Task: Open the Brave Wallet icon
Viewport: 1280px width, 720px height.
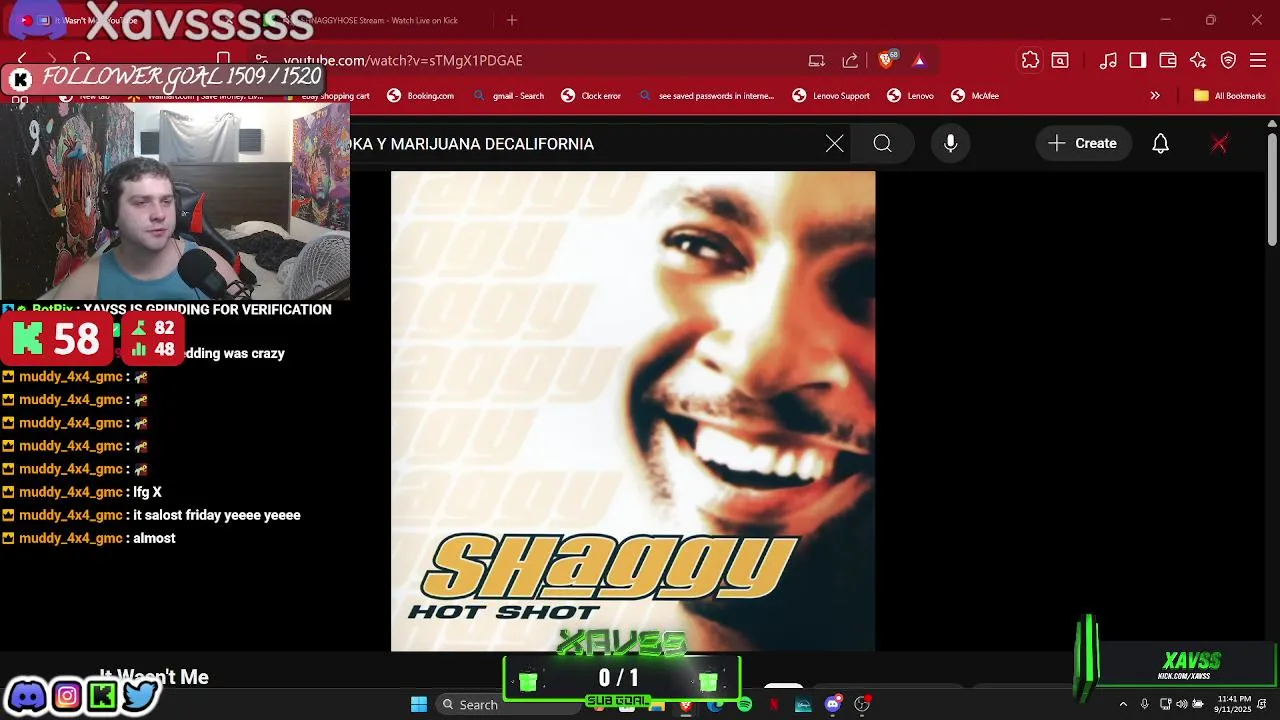Action: point(1168,61)
